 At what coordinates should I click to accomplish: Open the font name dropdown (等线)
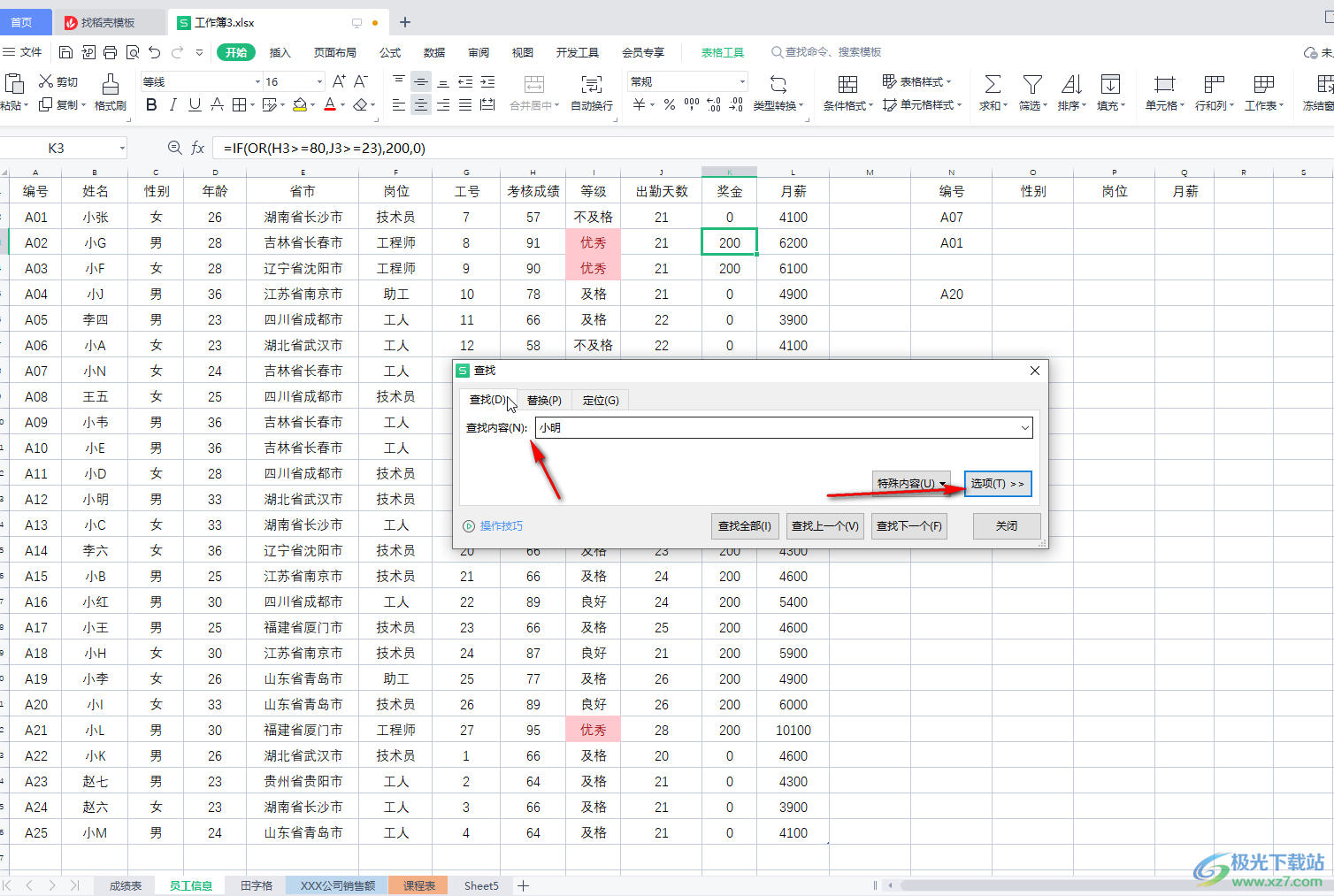257,81
